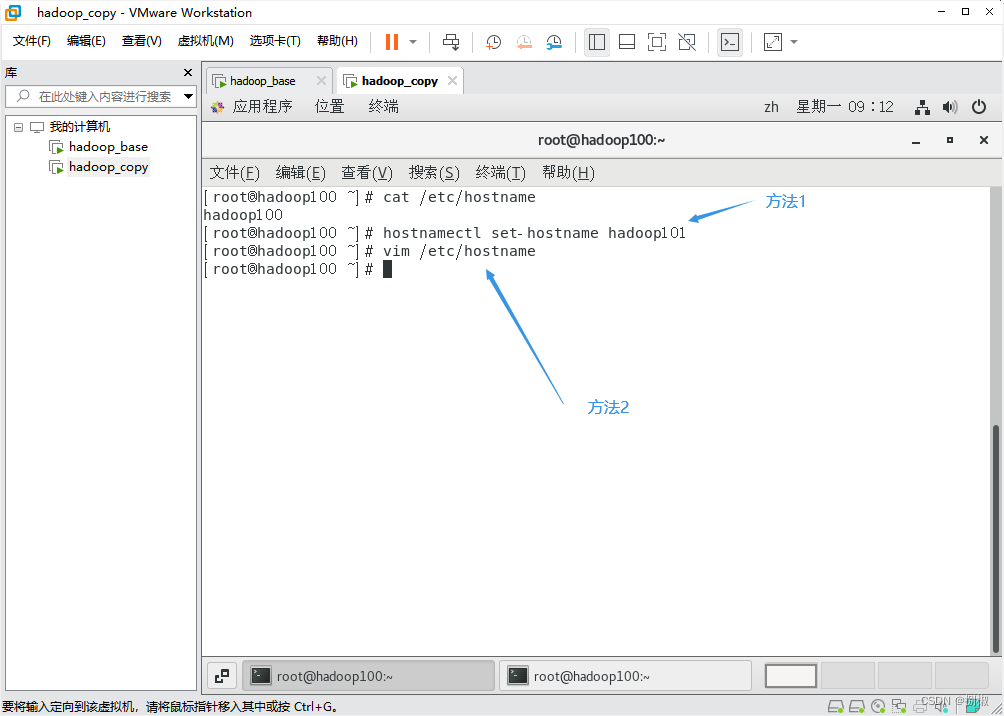Collapse the 我的计算机 tree node
Screen dimensions: 1004x716
point(17,126)
